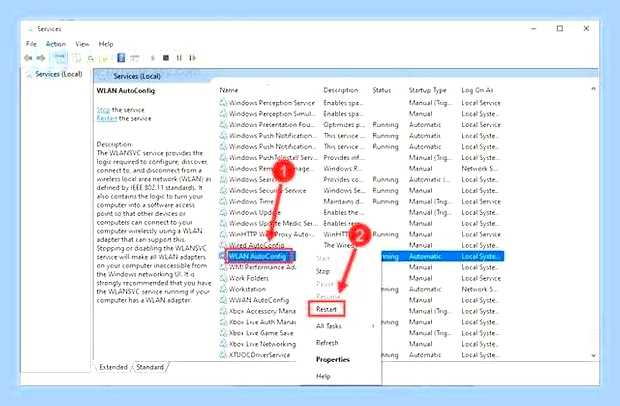Choose Help at the bottom of the context menu
The height and width of the screenshot is (406, 620).
coord(323,376)
